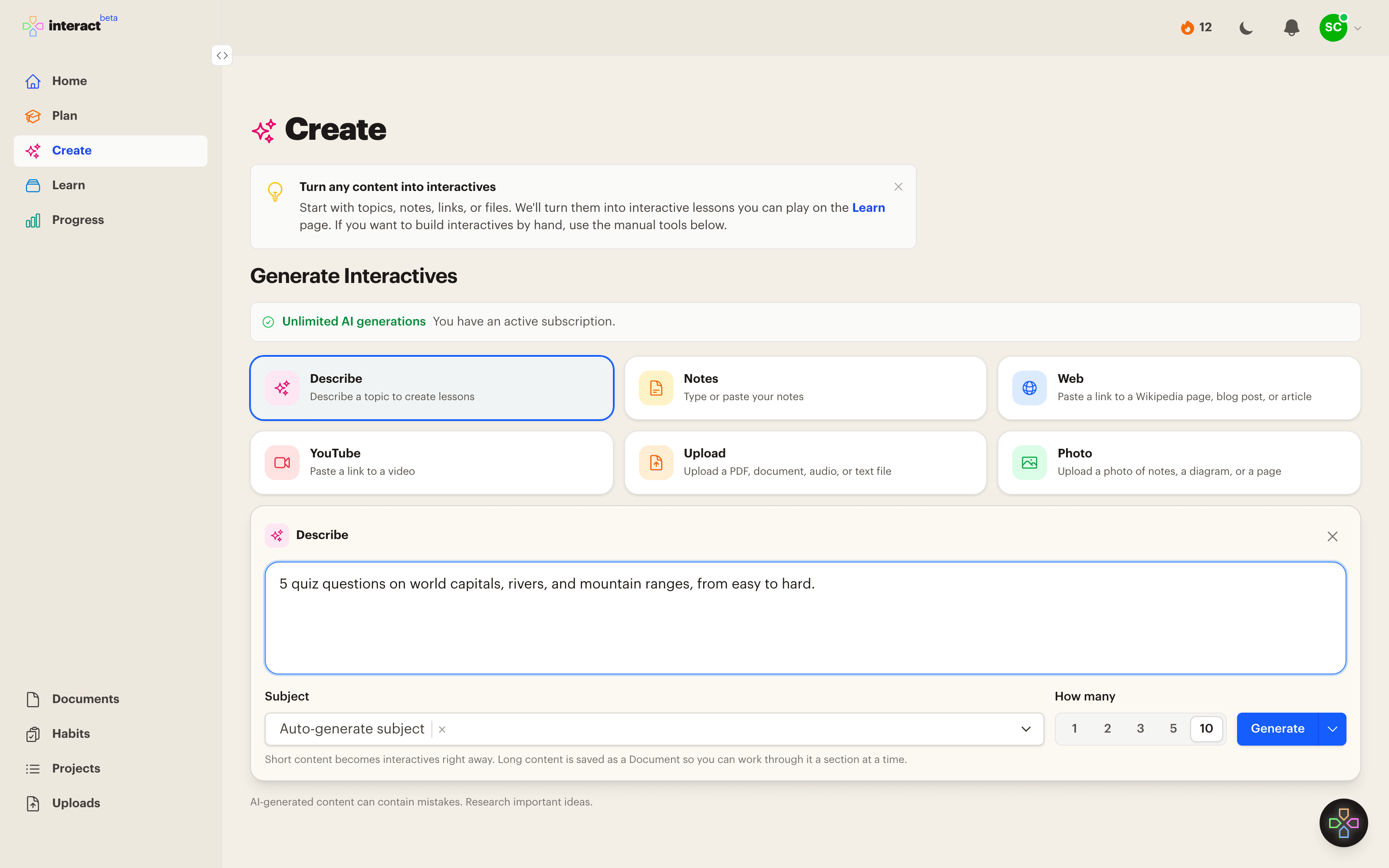Dismiss the 'Turn any content into interactives' tip

pyautogui.click(x=898, y=187)
